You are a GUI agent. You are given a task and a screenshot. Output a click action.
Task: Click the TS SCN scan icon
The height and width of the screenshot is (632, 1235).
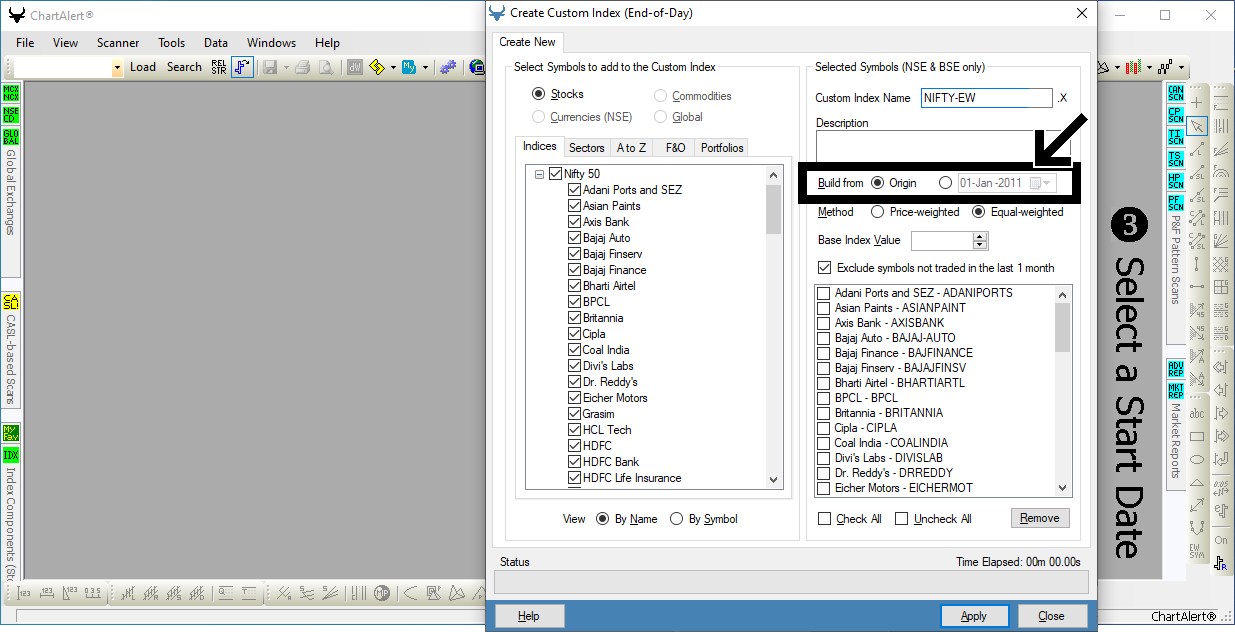coord(1176,159)
